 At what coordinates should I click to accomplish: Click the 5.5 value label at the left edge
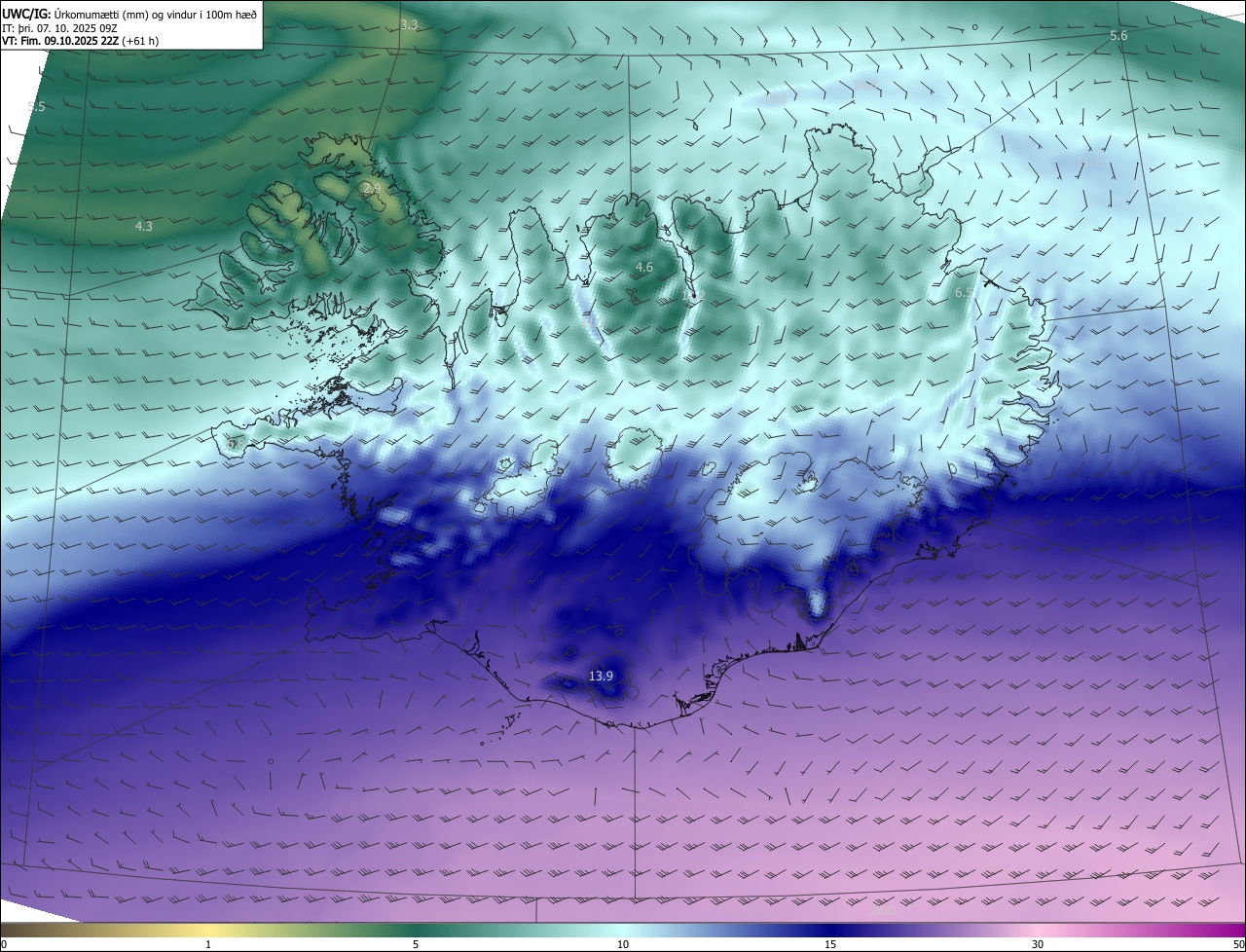(37, 106)
